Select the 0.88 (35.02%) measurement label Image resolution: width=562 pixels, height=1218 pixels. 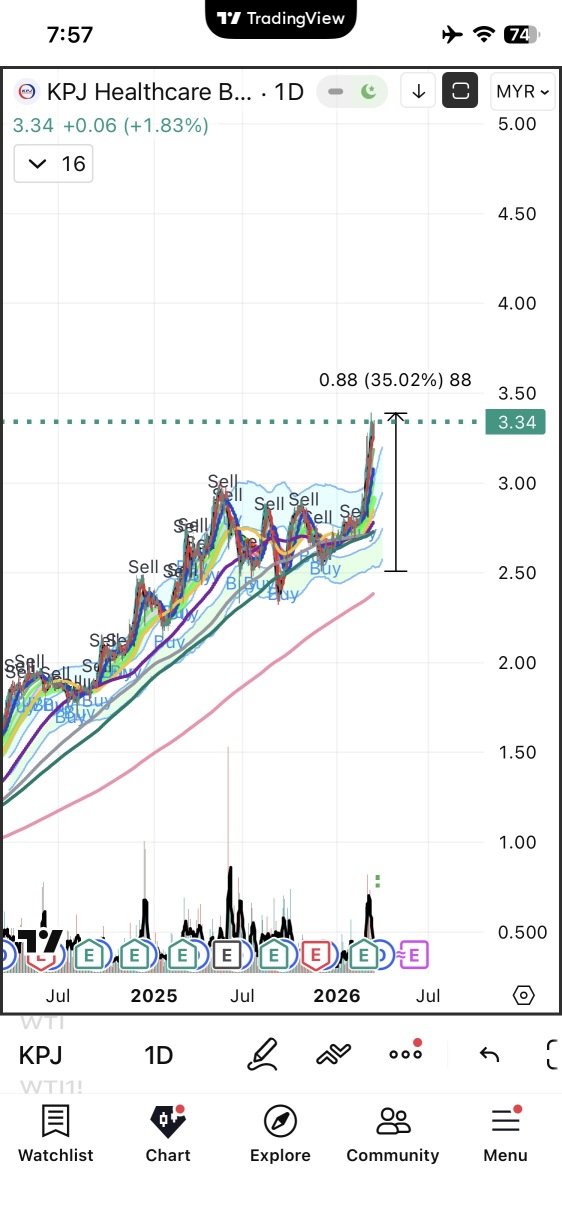[395, 380]
